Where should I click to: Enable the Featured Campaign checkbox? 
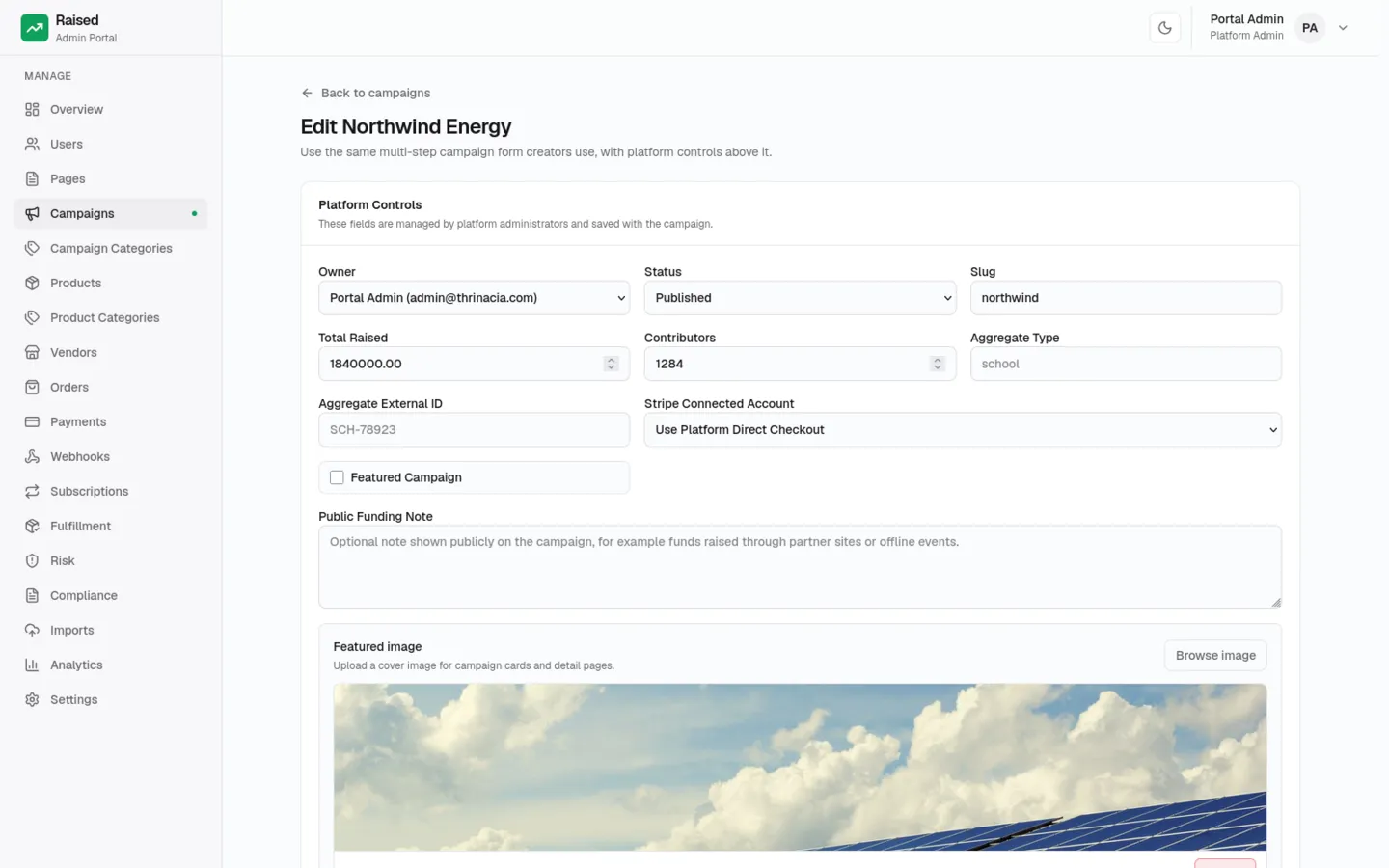click(x=337, y=477)
